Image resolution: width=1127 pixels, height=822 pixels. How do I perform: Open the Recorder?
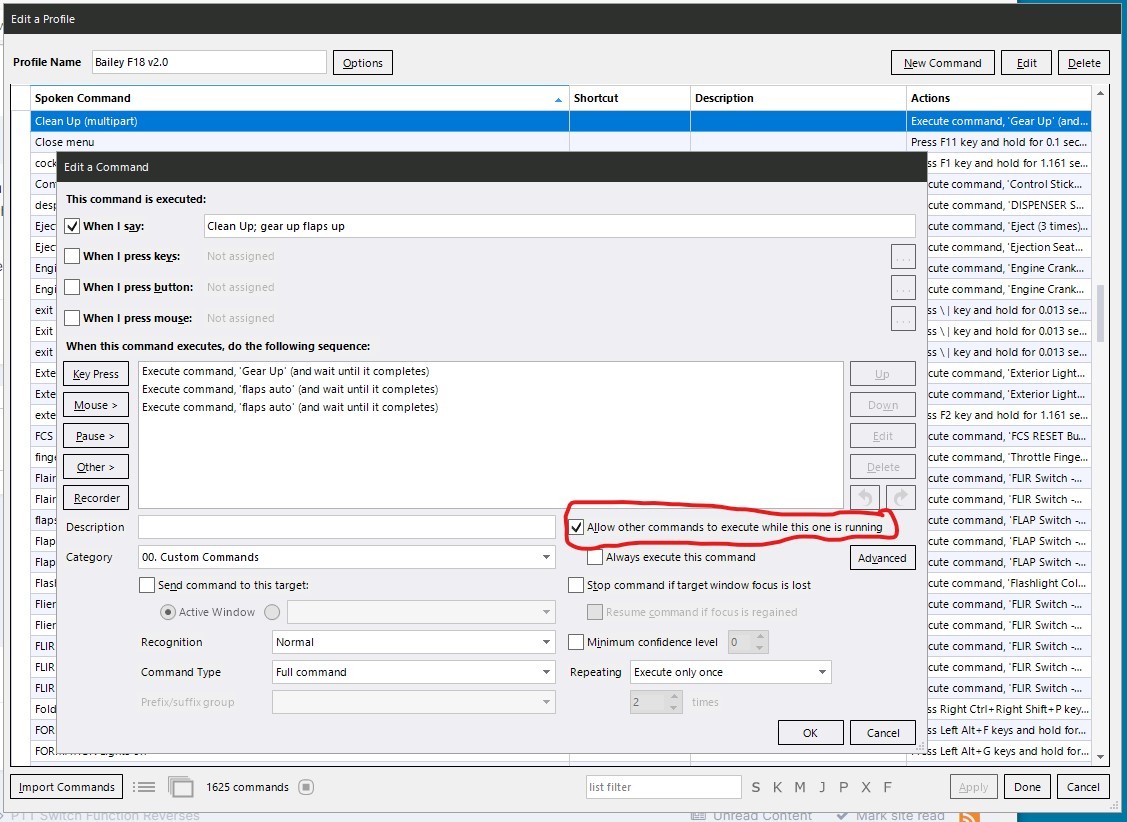[x=96, y=499]
